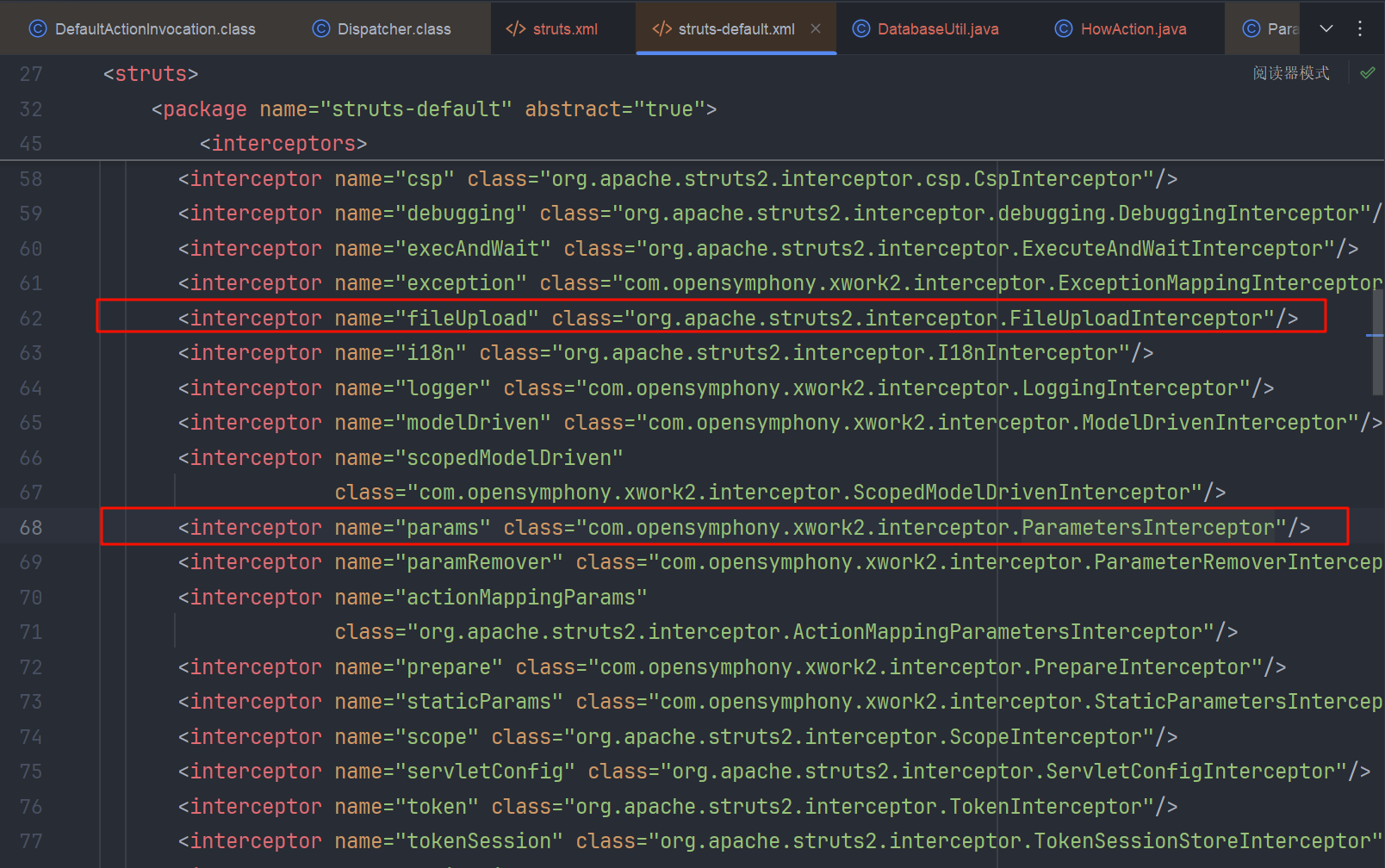
Task: Click the vertical scrollbar thumb in the editor
Action: click(x=1377, y=342)
